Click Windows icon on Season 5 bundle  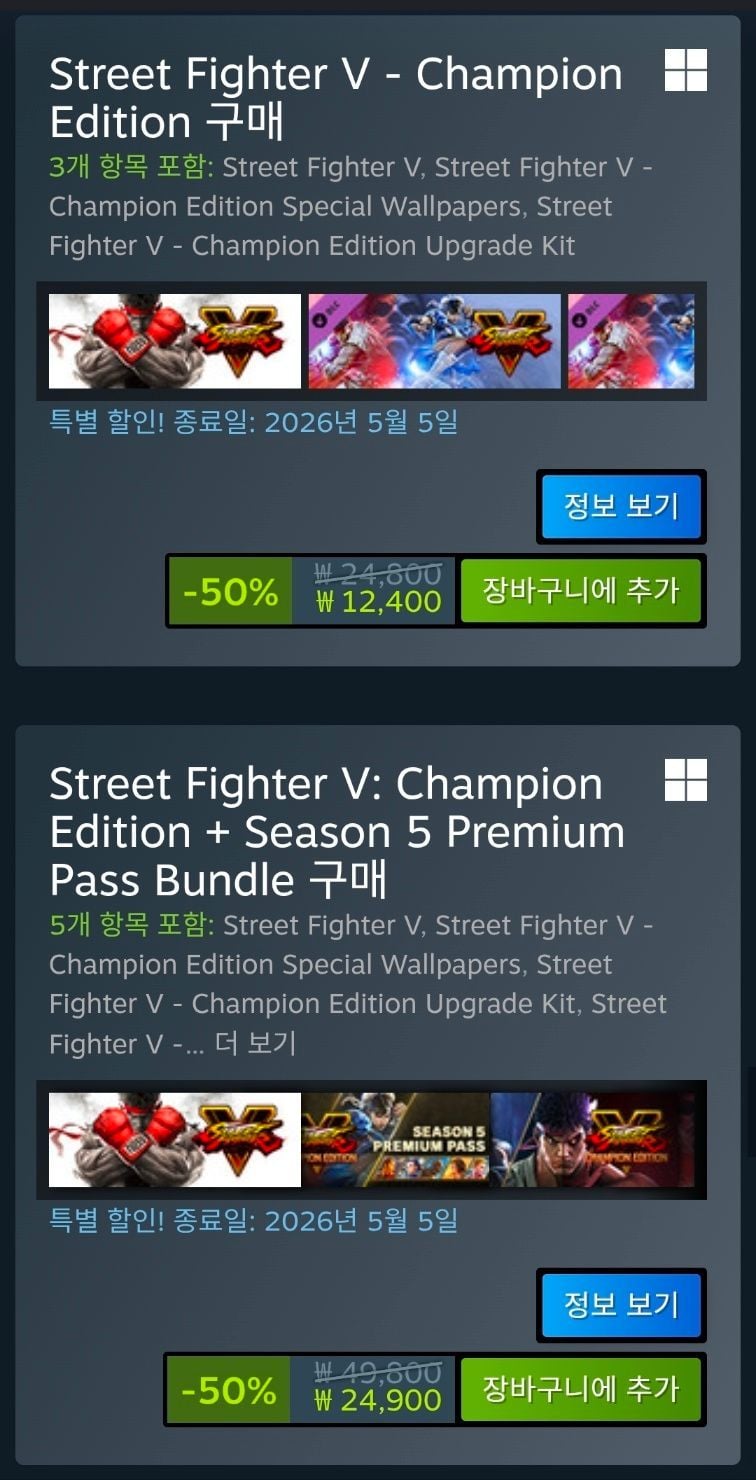point(686,780)
